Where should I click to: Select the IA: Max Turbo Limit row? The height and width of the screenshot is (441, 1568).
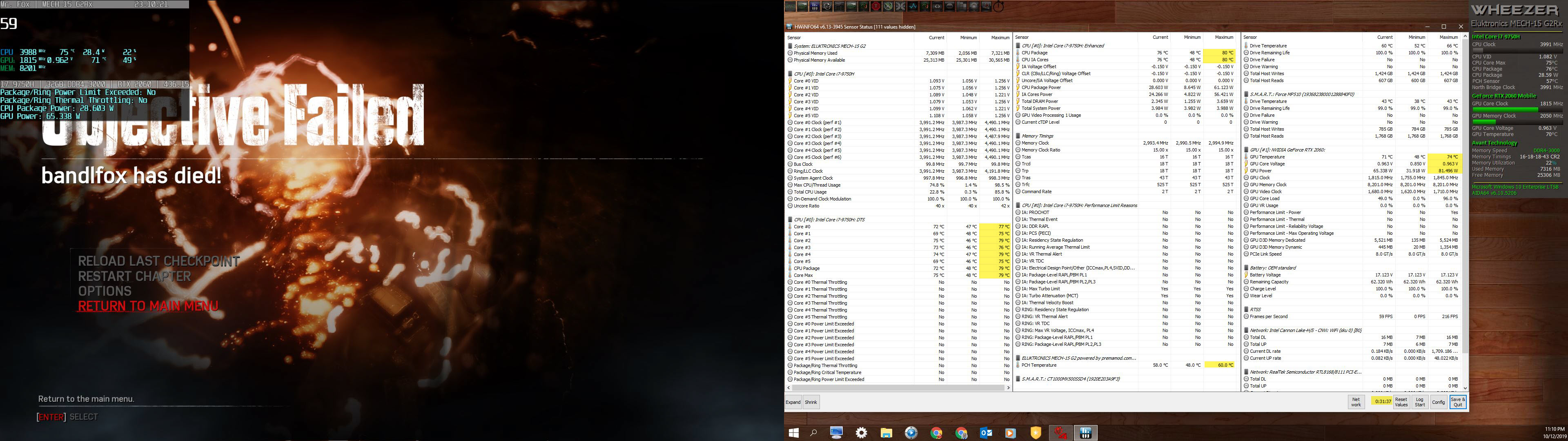point(1126,289)
